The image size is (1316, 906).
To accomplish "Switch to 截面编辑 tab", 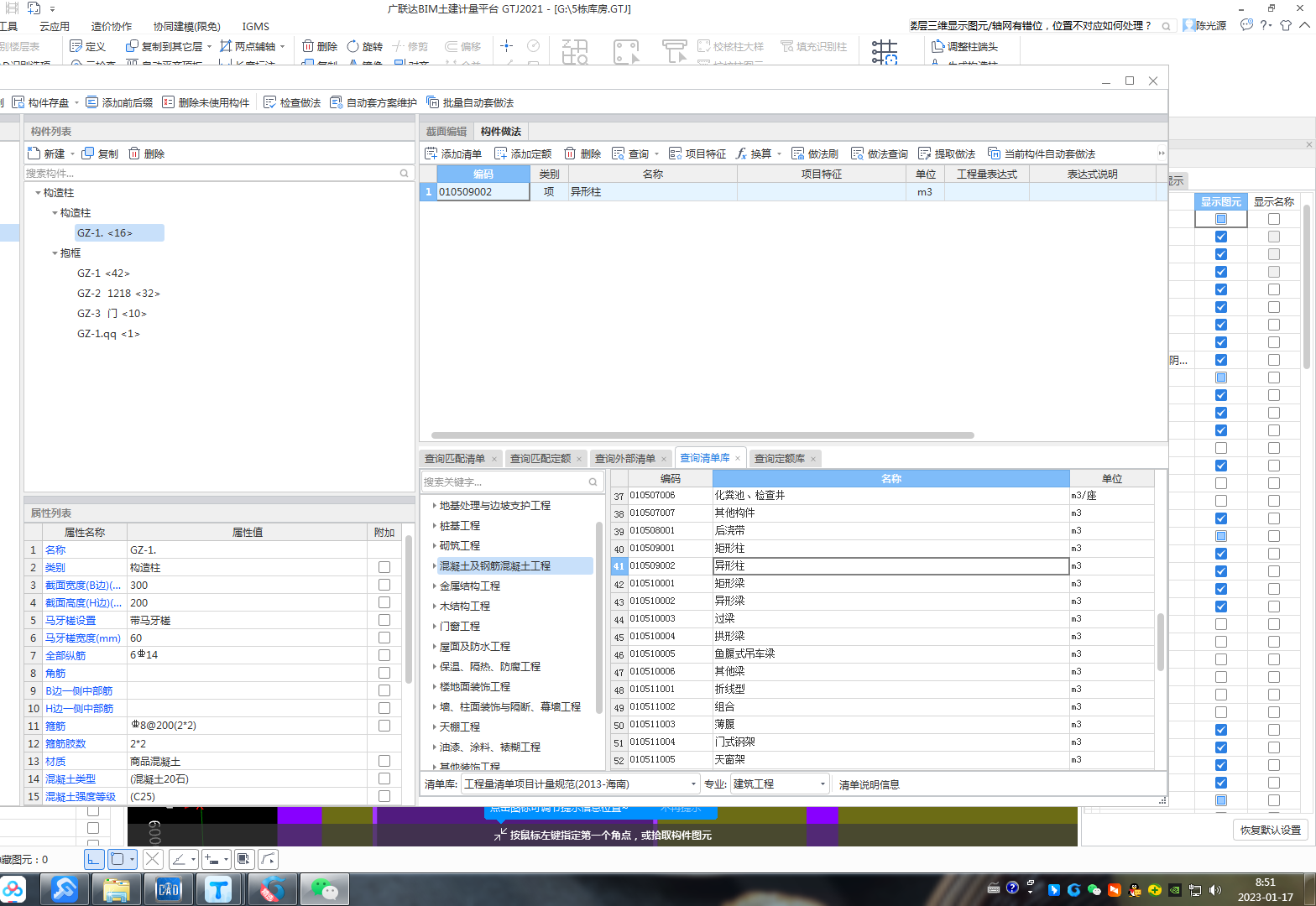I will pos(446,132).
